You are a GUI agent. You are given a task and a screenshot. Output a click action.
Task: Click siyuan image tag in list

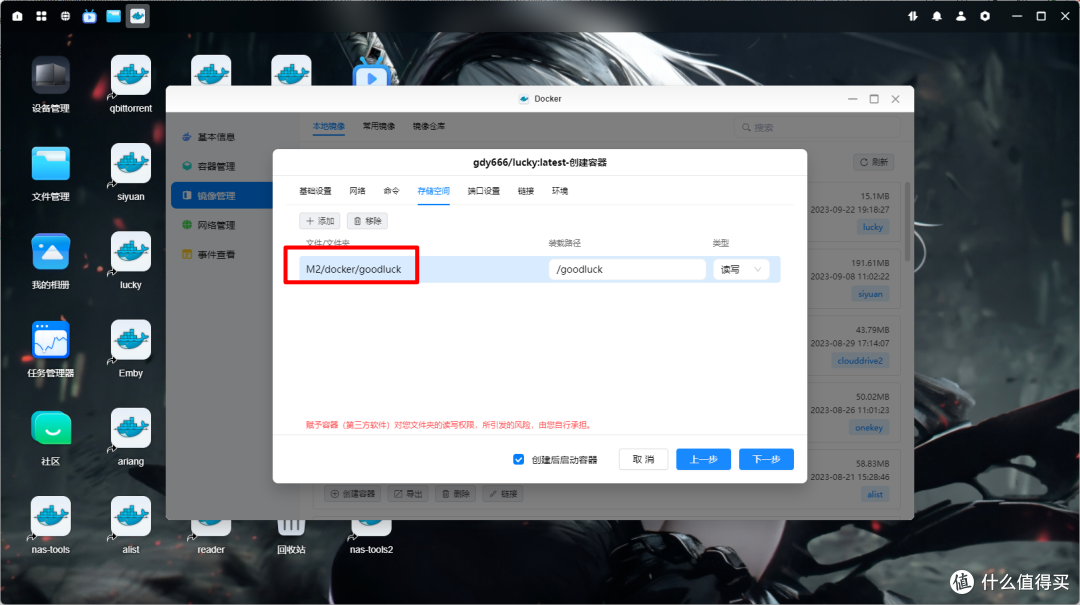click(870, 294)
